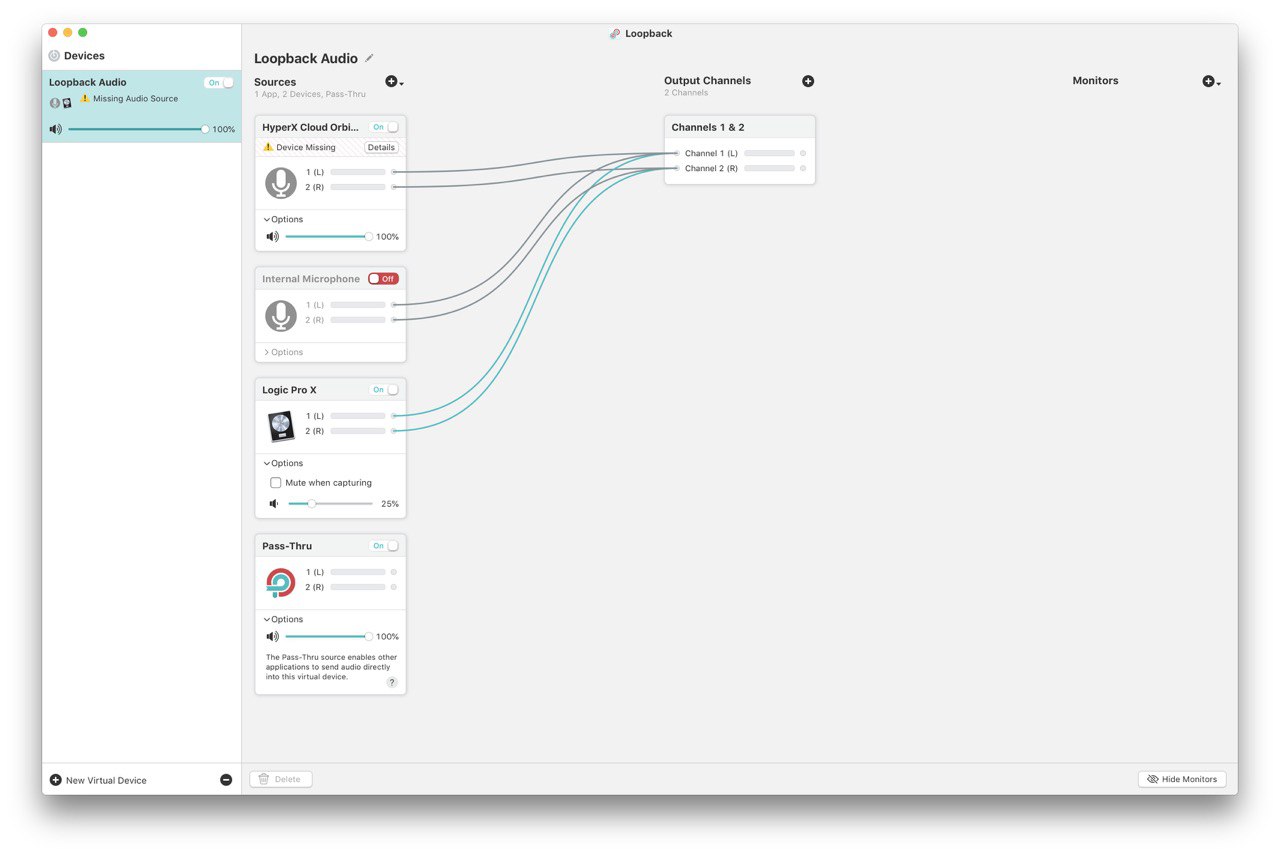Adjust Pass-Thru 100% volume slider

pyautogui.click(x=329, y=637)
